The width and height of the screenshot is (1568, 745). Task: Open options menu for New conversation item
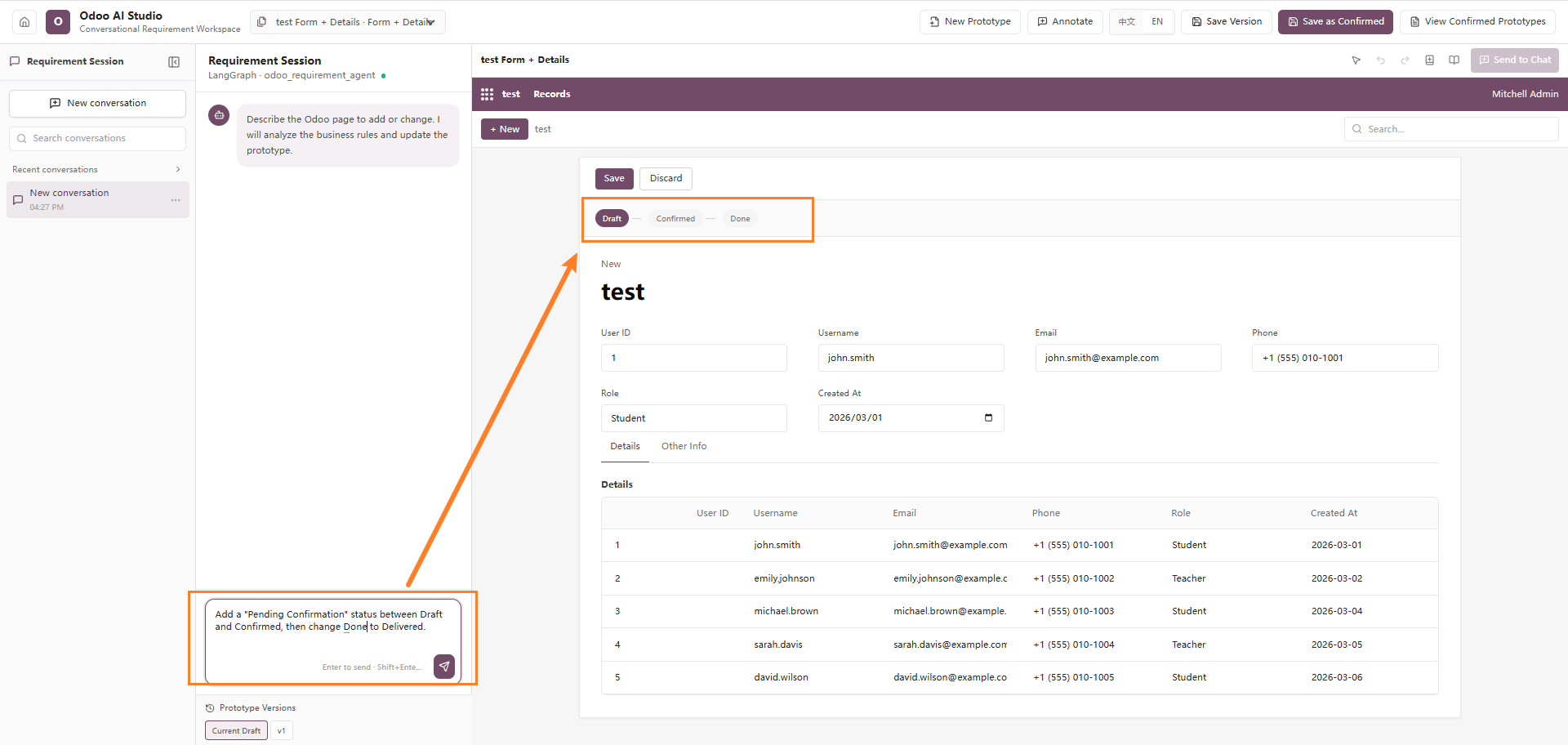pos(176,200)
